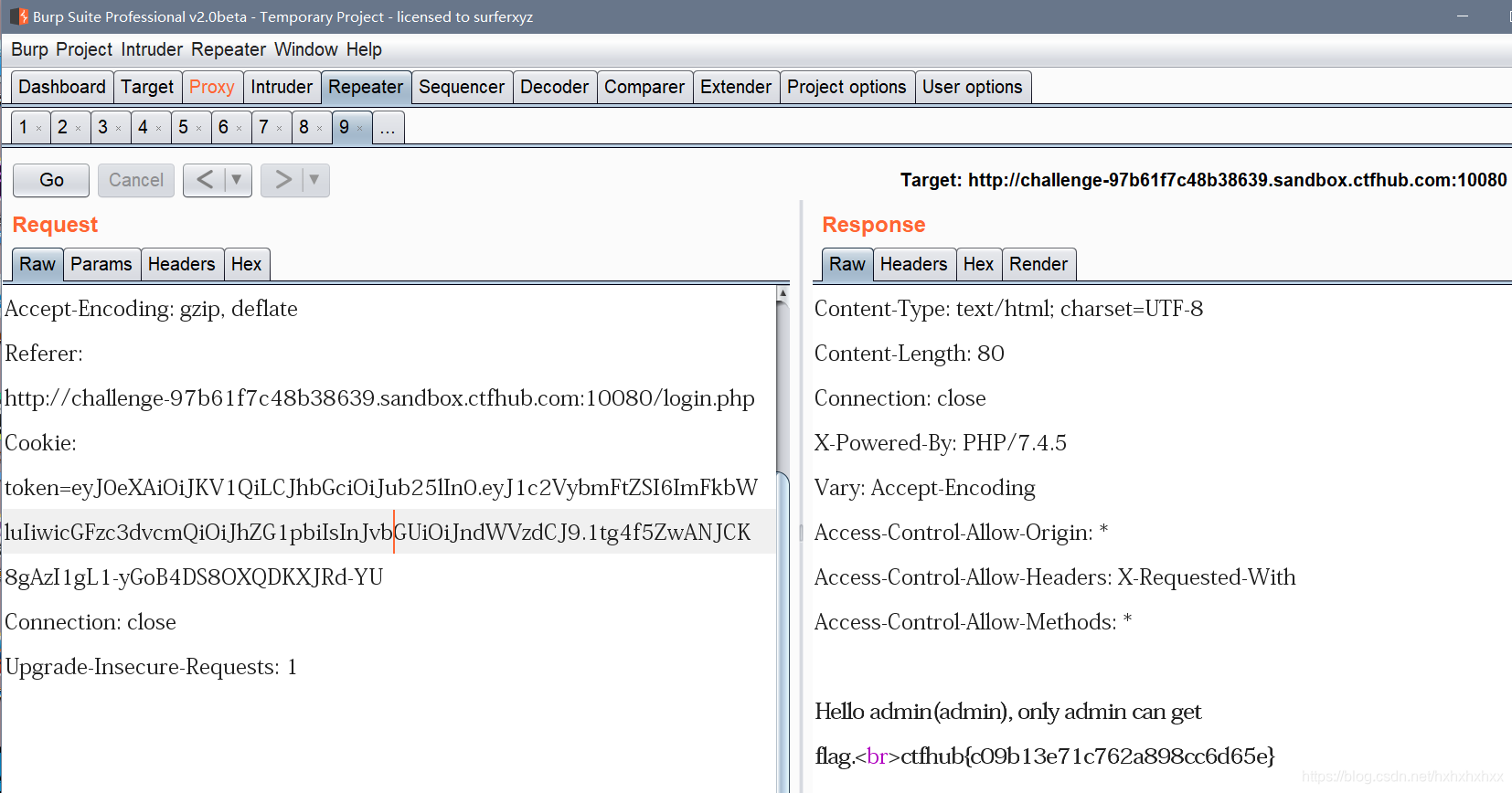Switch to the Extender tab

736,87
